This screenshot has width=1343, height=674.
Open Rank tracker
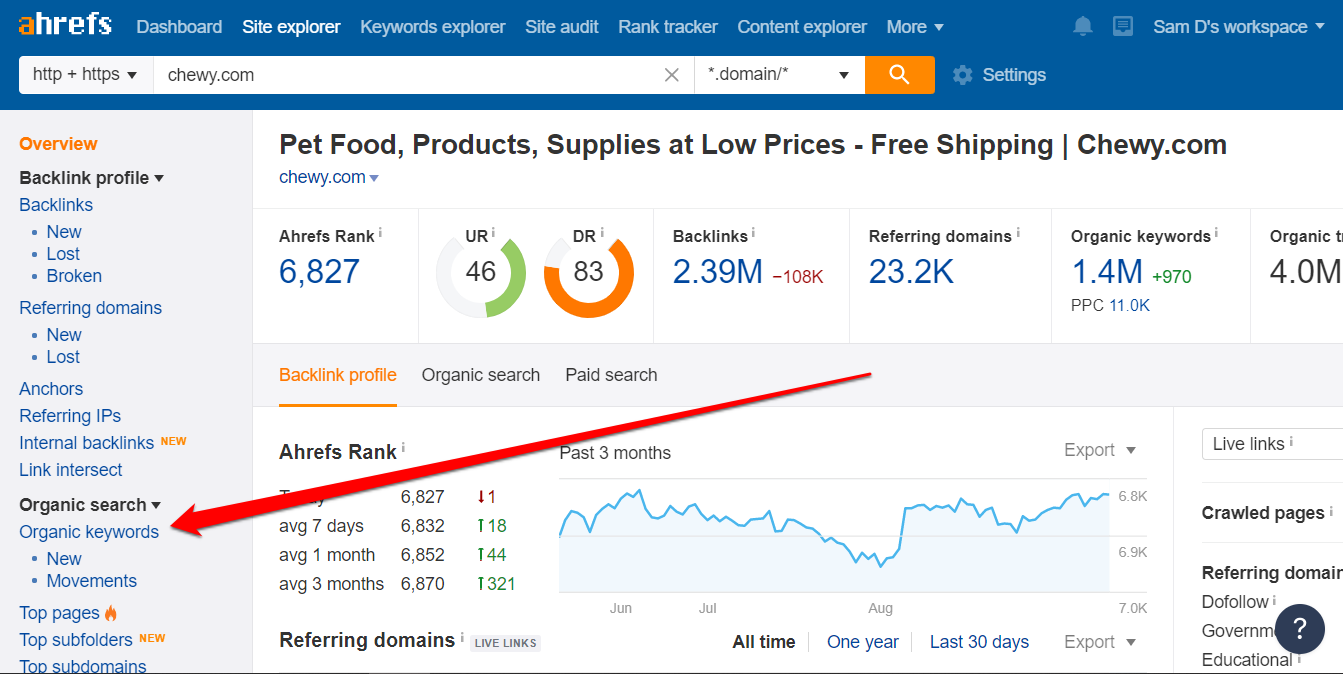click(668, 27)
